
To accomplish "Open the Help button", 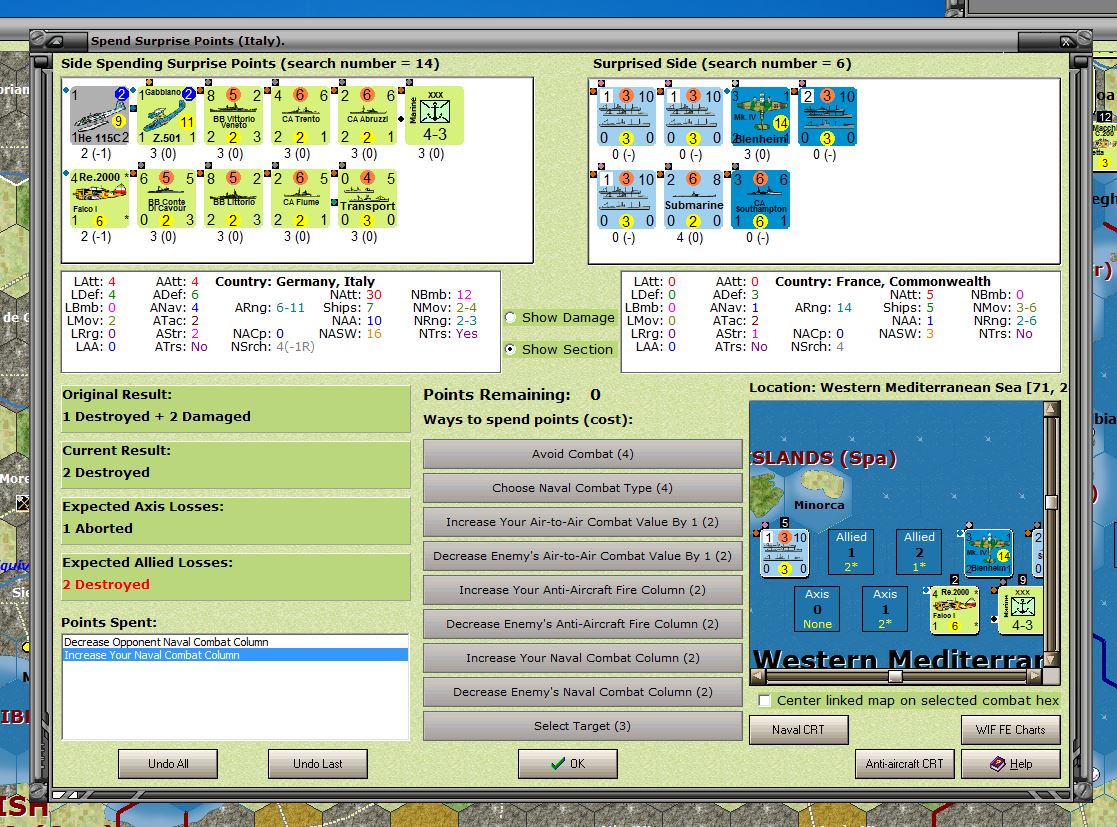I will pyautogui.click(x=1011, y=764).
